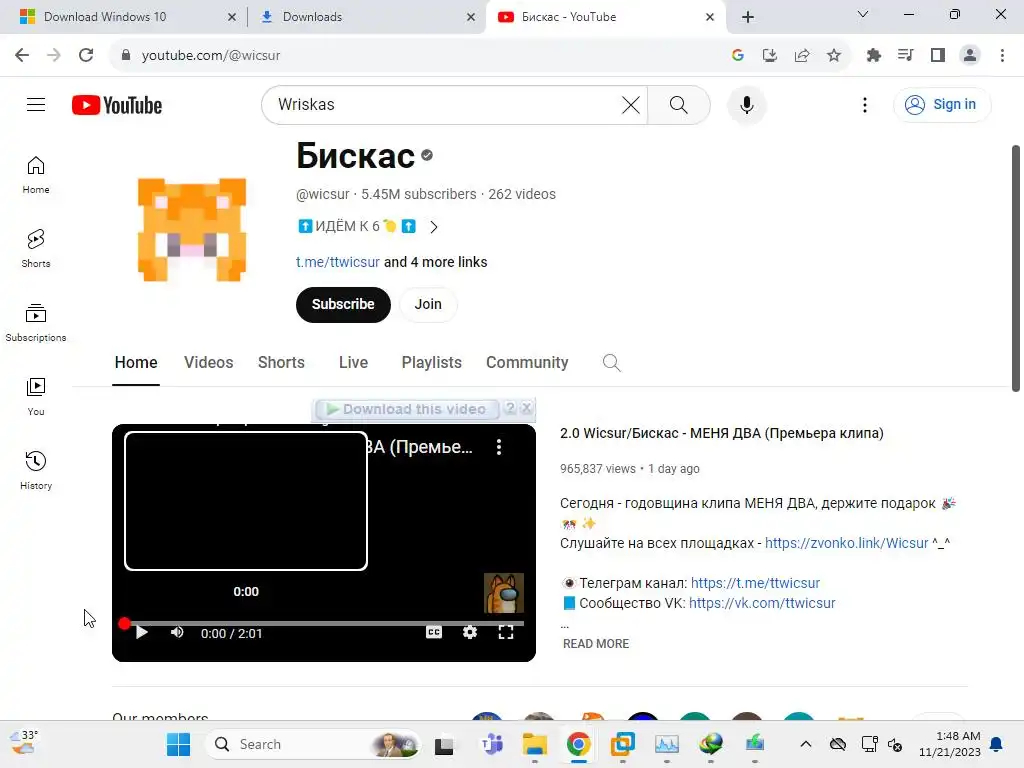Enter fullscreen on the video player
The height and width of the screenshot is (768, 1024).
pos(506,632)
